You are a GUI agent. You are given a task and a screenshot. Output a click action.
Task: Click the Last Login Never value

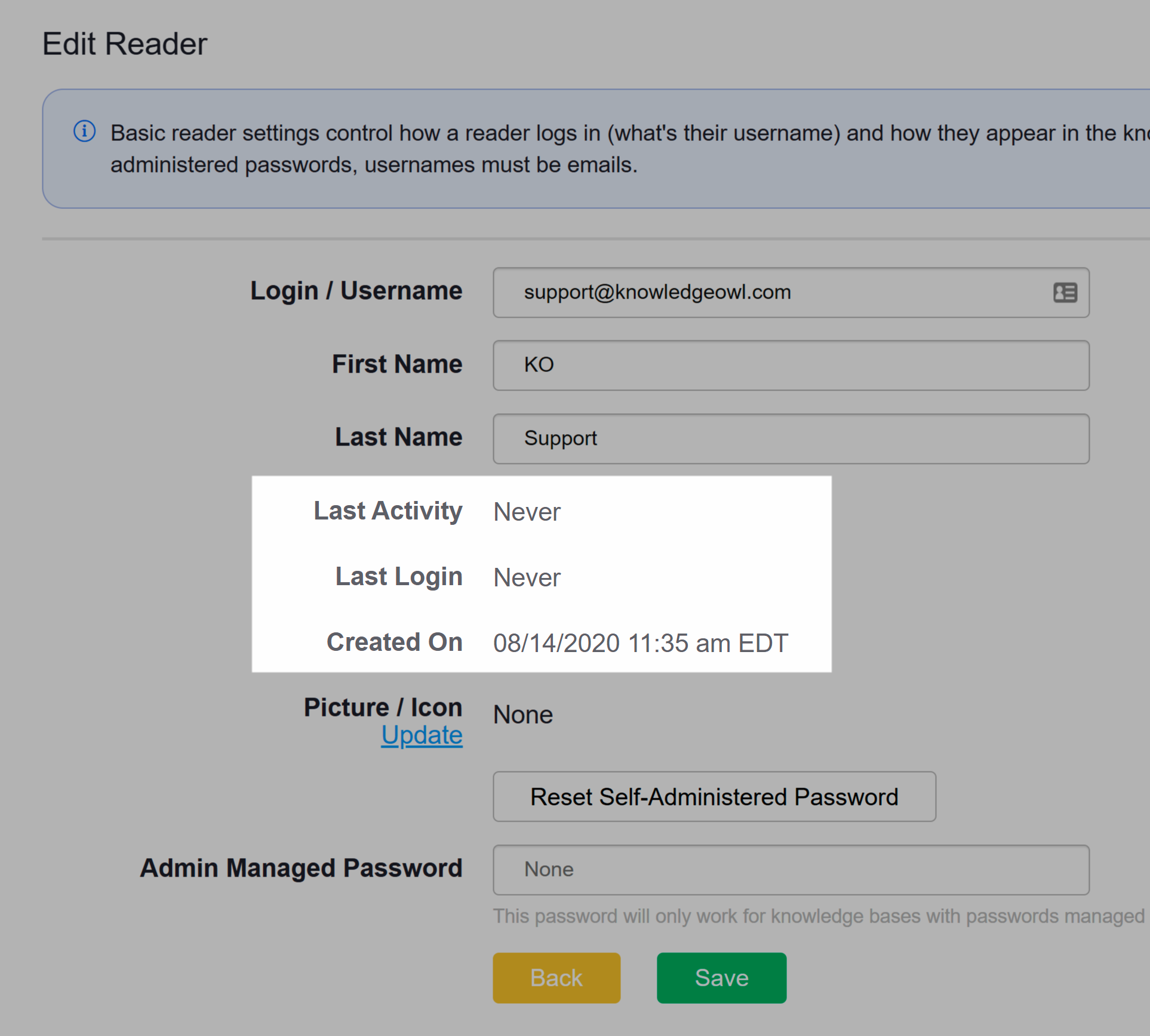[x=527, y=578]
